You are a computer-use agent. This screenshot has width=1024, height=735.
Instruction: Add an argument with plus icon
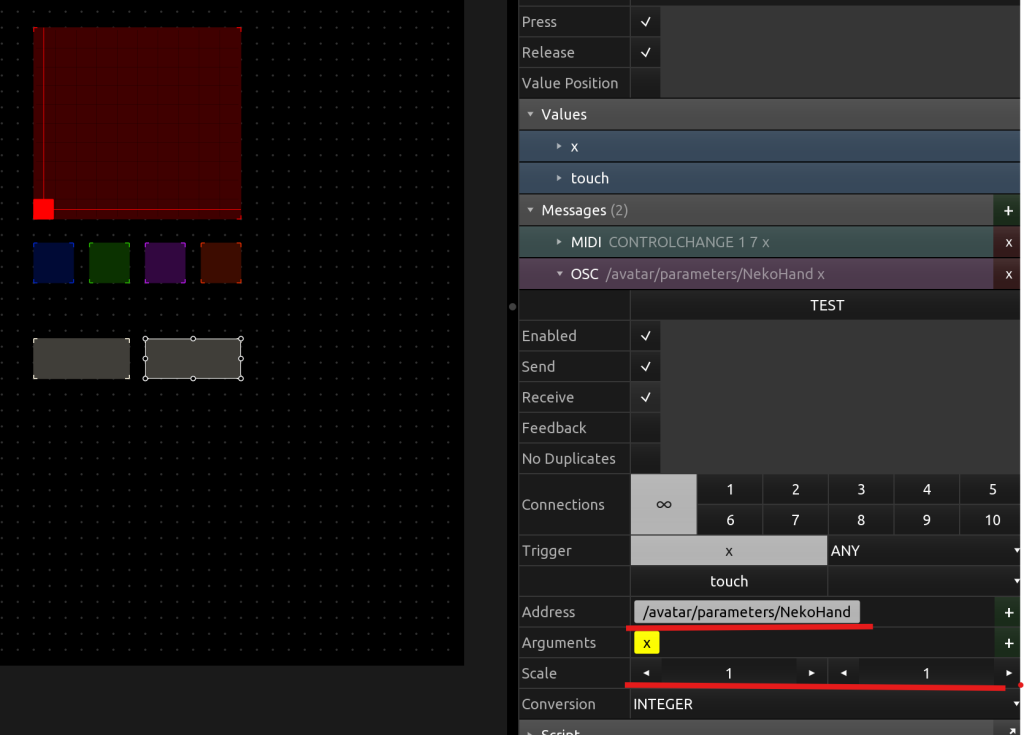click(x=1008, y=643)
